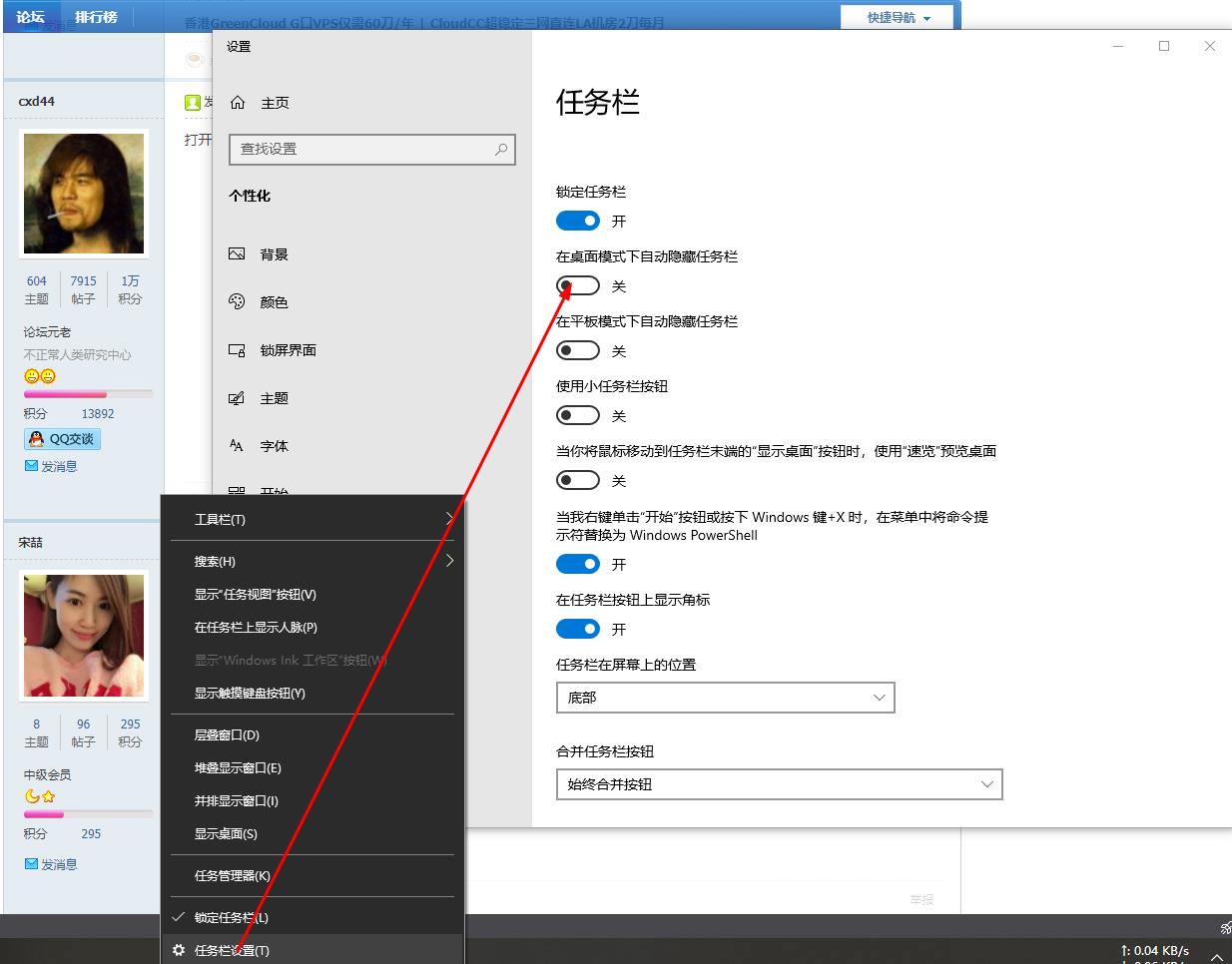The width and height of the screenshot is (1232, 964).
Task: Click the 发消息 link under cxd44
Action: pos(51,466)
